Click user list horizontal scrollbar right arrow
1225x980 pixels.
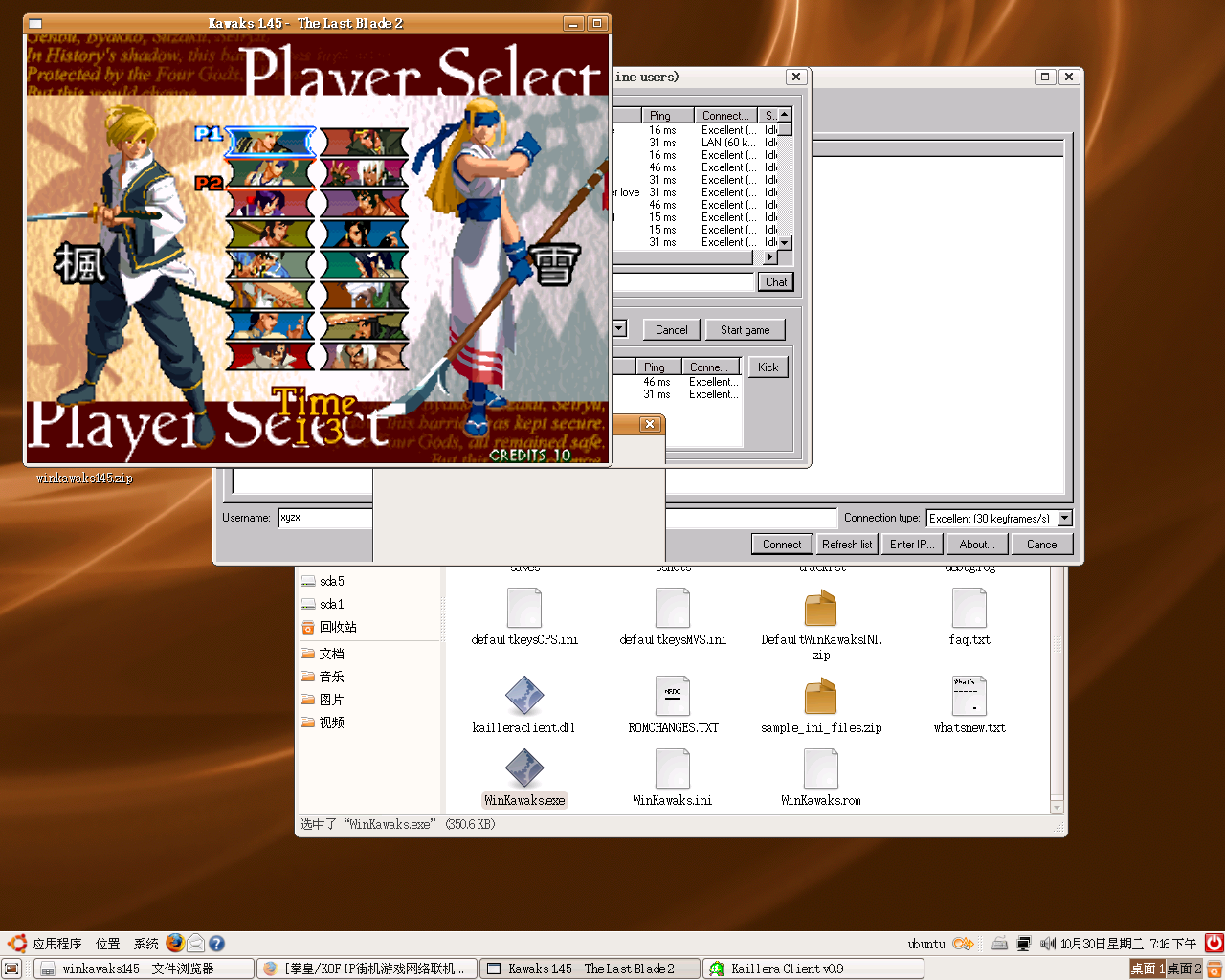coord(770,257)
